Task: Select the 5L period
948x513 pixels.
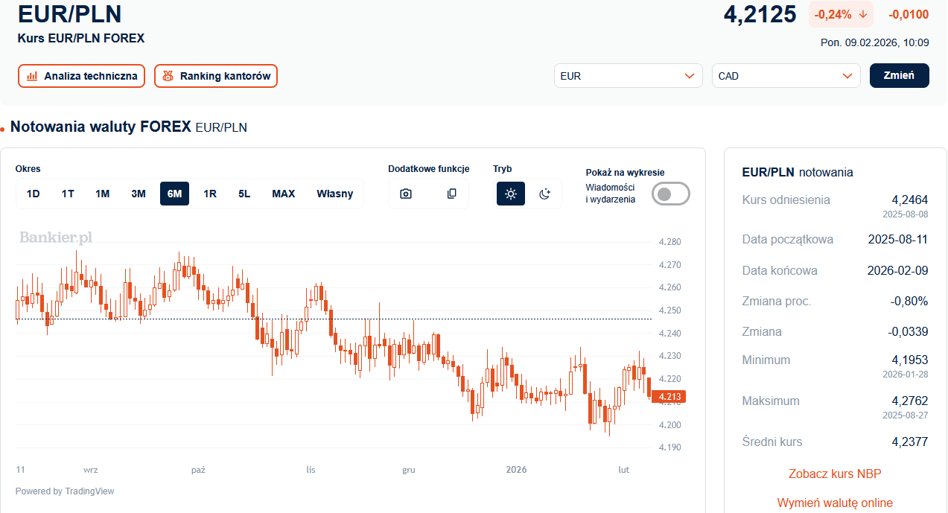Action: tap(244, 194)
